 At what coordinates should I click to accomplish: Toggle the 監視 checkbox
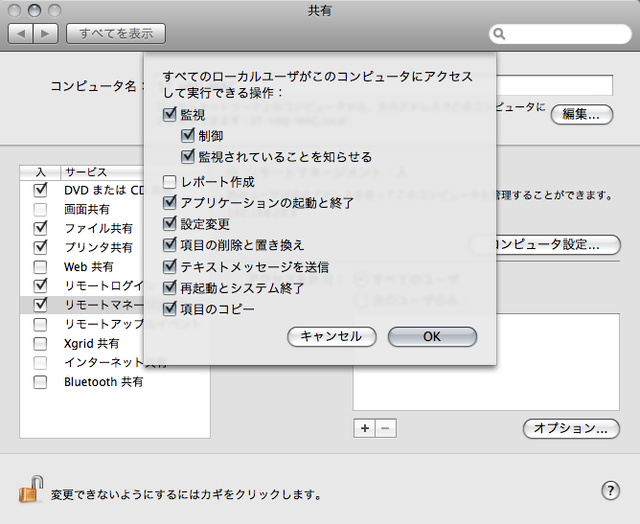170,116
